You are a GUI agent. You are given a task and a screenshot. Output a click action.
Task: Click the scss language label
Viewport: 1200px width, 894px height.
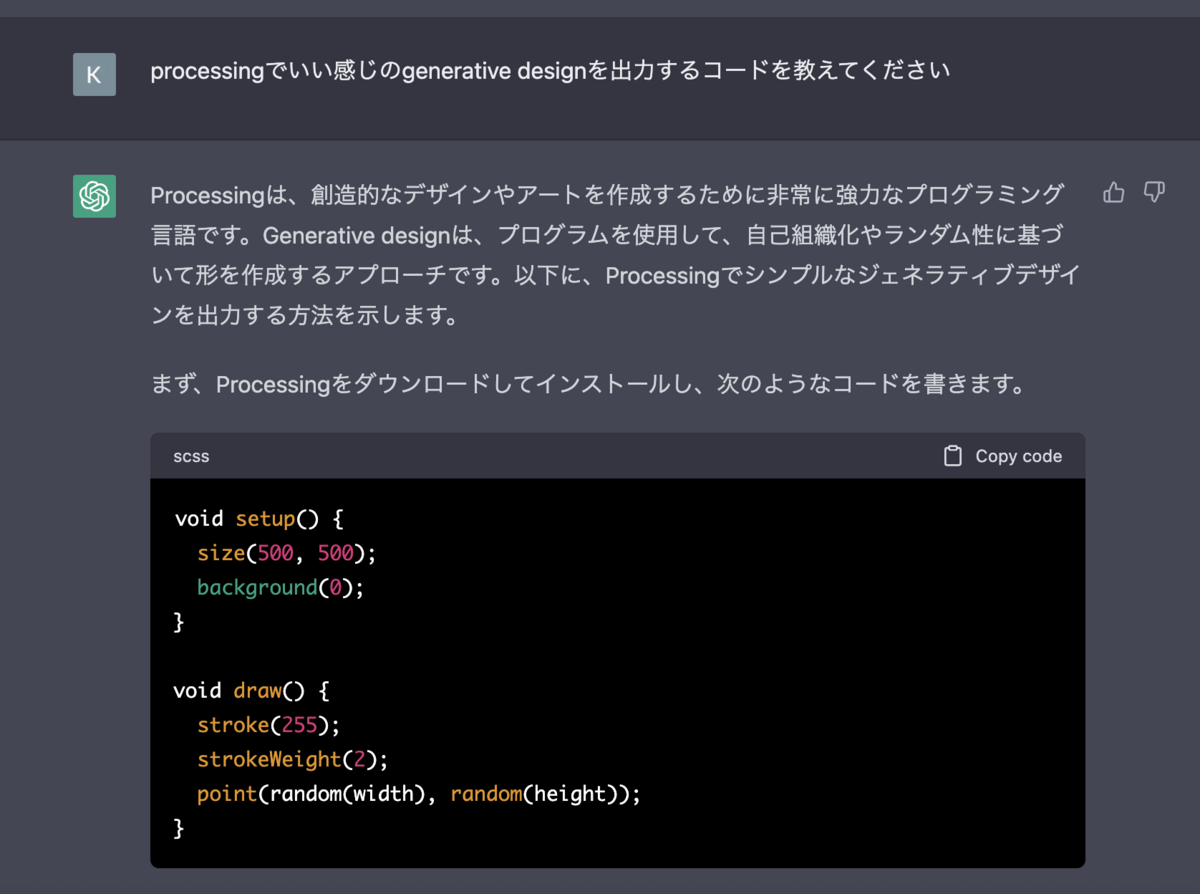[191, 456]
